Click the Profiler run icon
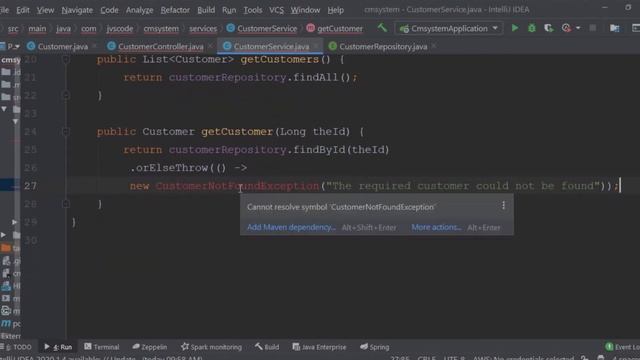This screenshot has height=360, width=640. tap(566, 28)
